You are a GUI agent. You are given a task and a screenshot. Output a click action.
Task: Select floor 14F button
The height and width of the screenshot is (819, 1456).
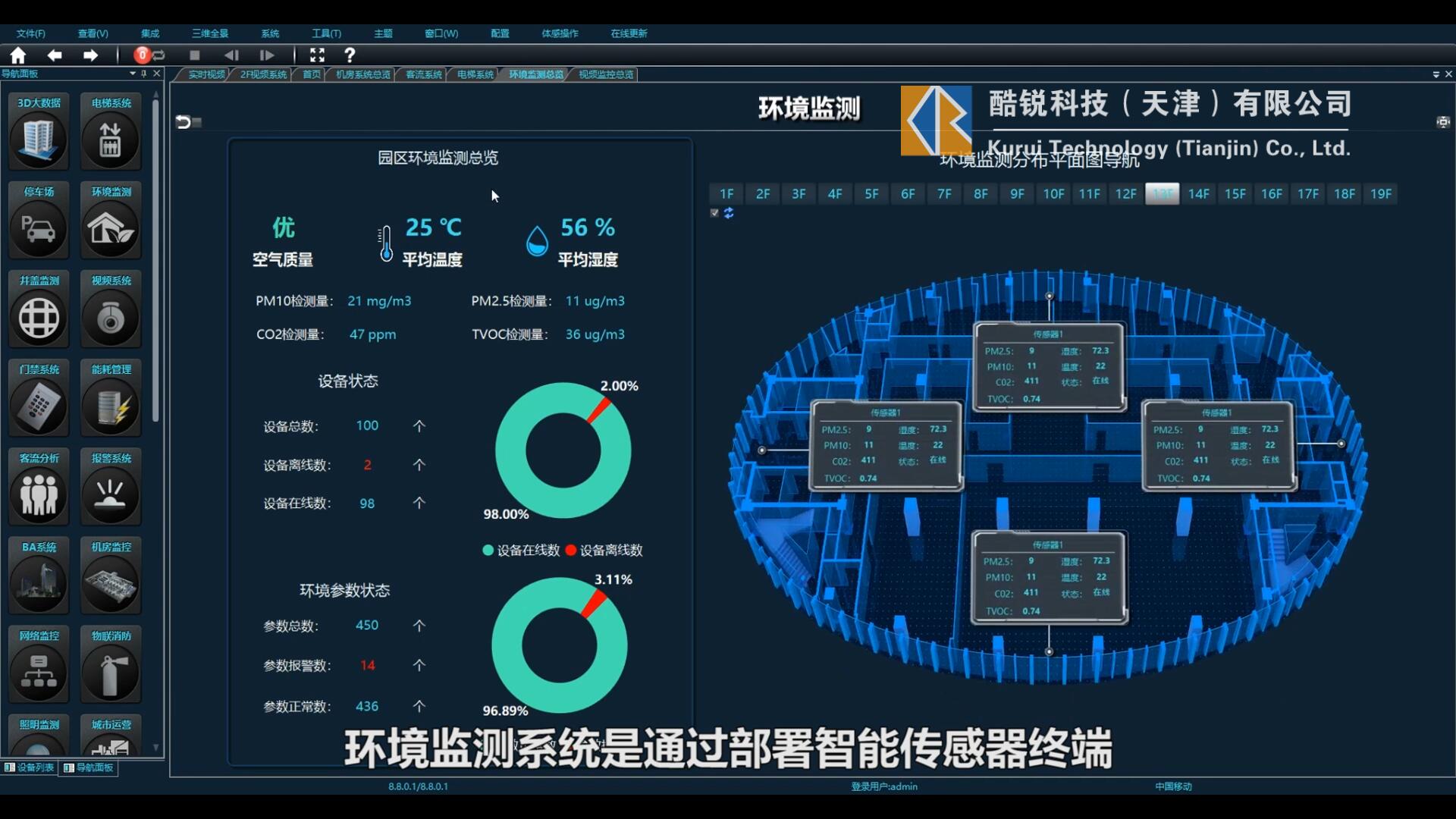pyautogui.click(x=1198, y=194)
